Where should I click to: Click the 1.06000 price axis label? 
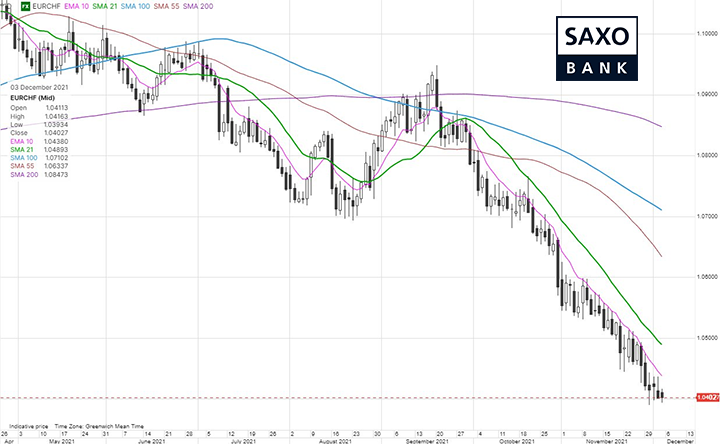[707, 277]
